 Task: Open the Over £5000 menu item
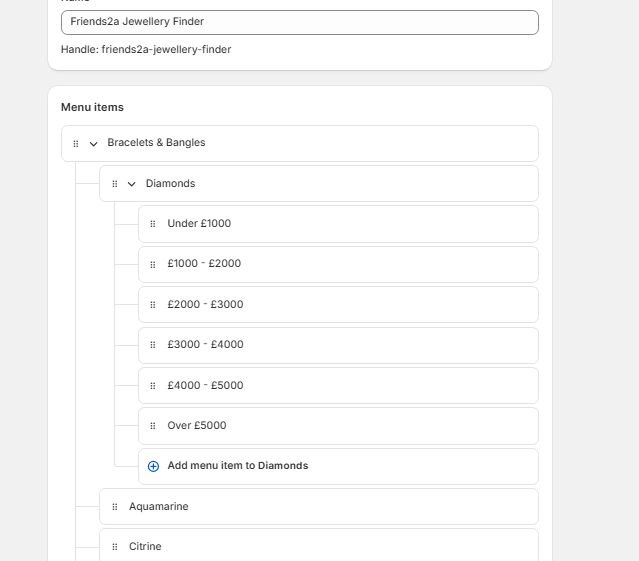(x=197, y=426)
